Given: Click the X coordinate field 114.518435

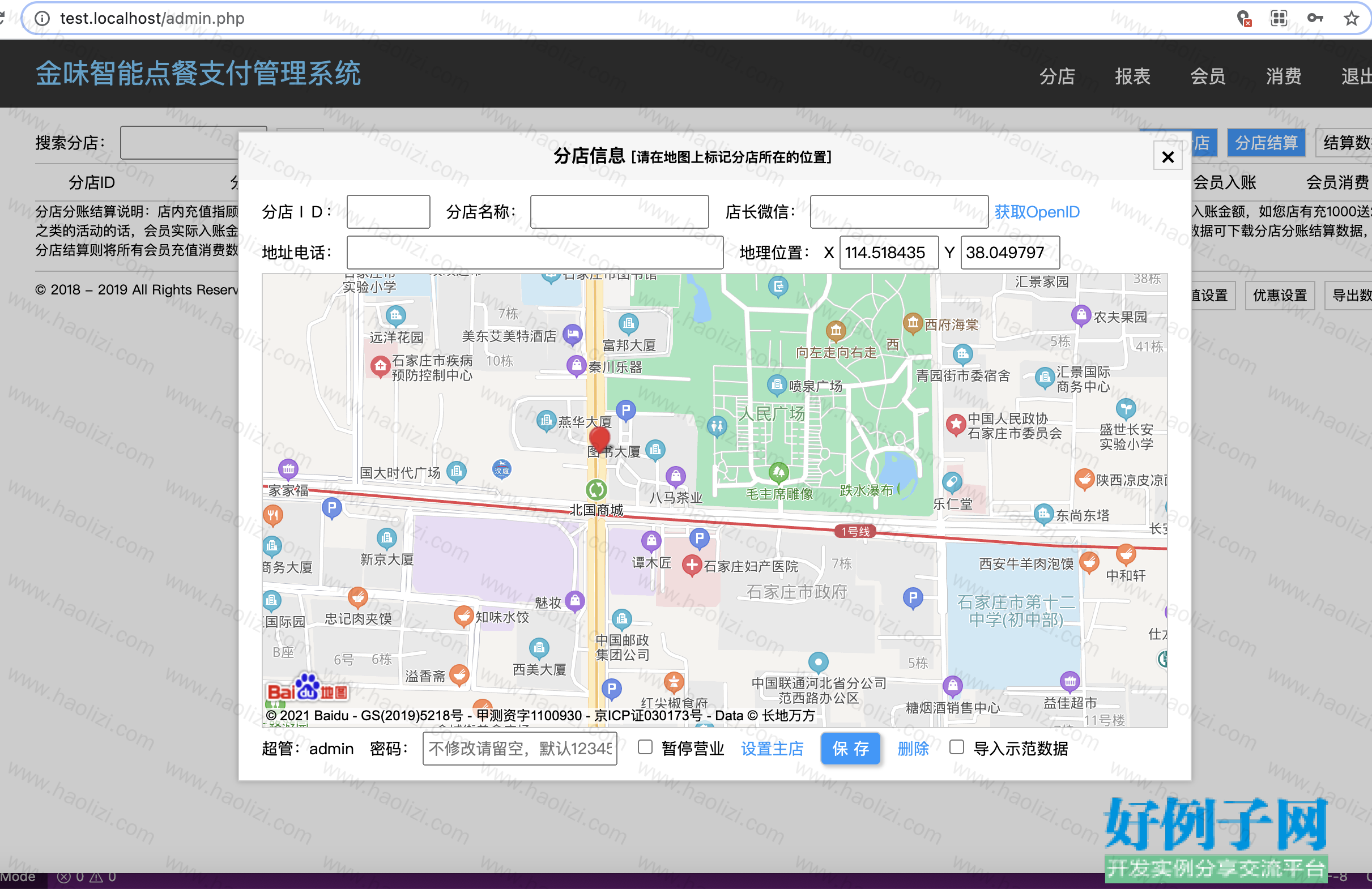Looking at the screenshot, I should coord(889,253).
